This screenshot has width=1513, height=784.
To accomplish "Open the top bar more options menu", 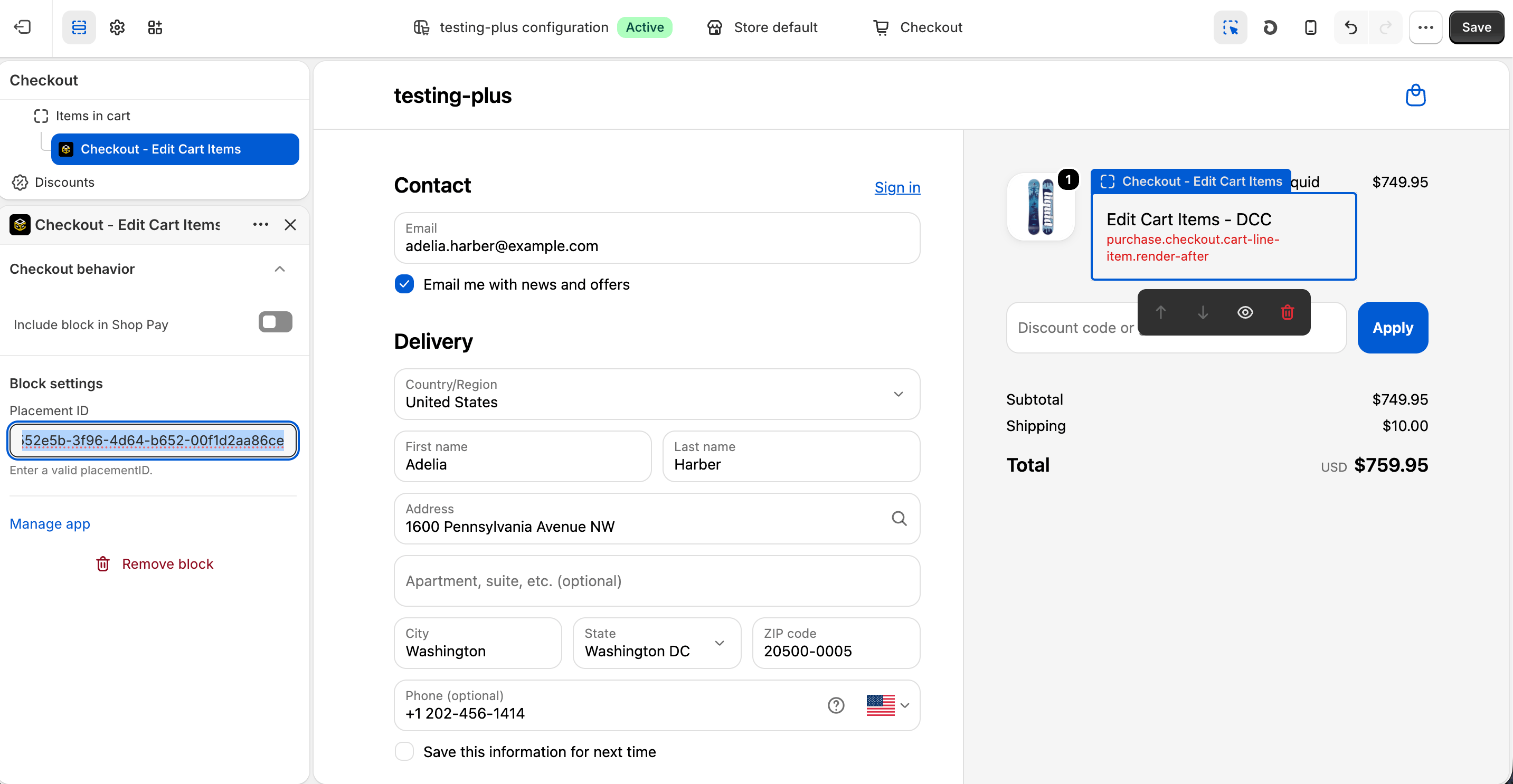I will tap(1425, 27).
